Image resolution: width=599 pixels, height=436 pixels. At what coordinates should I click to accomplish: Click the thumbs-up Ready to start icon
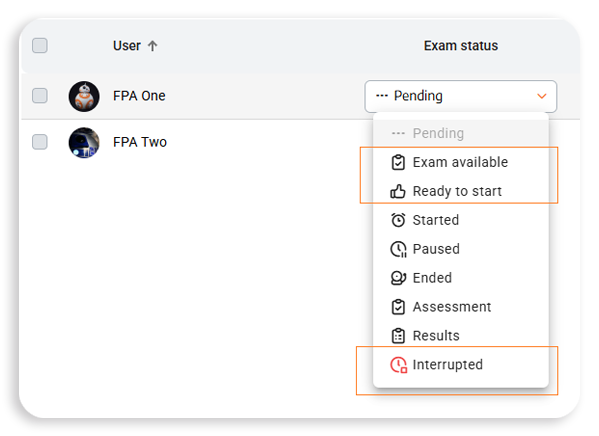[x=398, y=191]
